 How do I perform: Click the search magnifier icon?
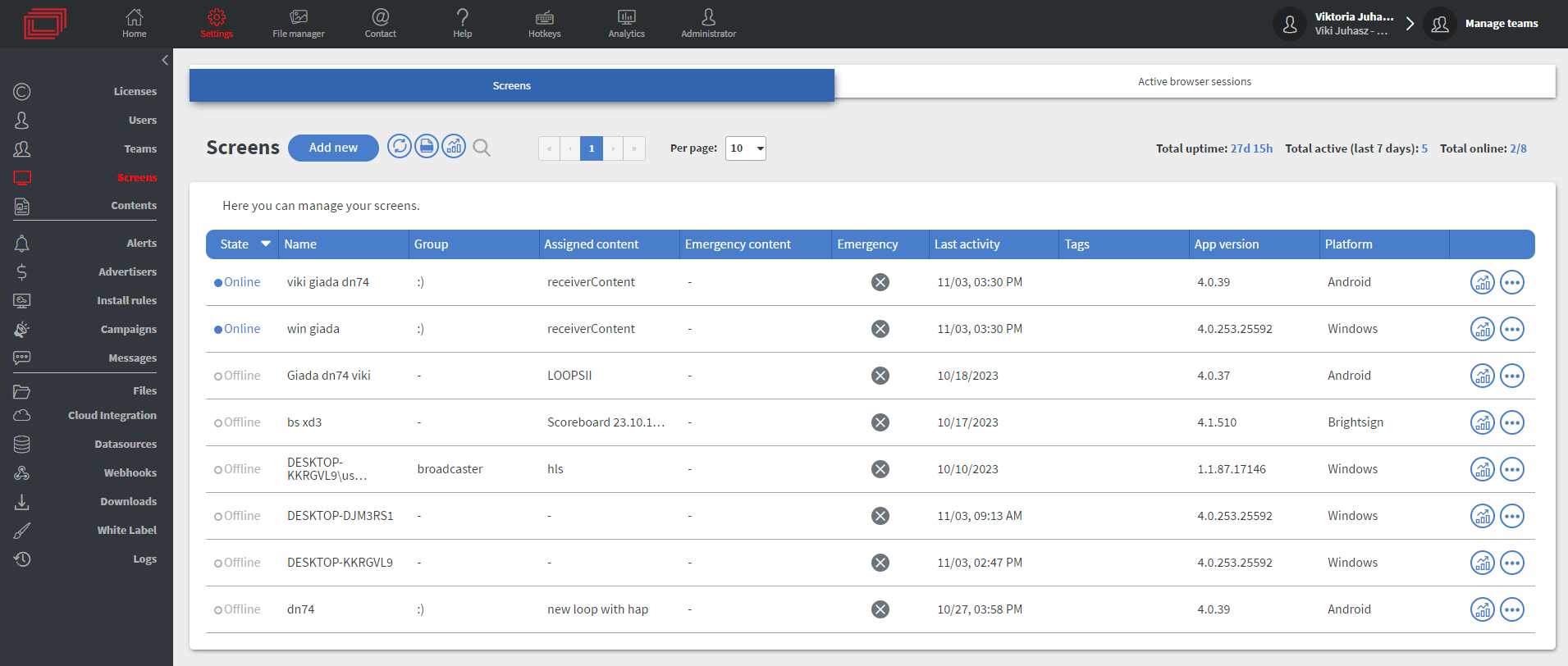482,148
